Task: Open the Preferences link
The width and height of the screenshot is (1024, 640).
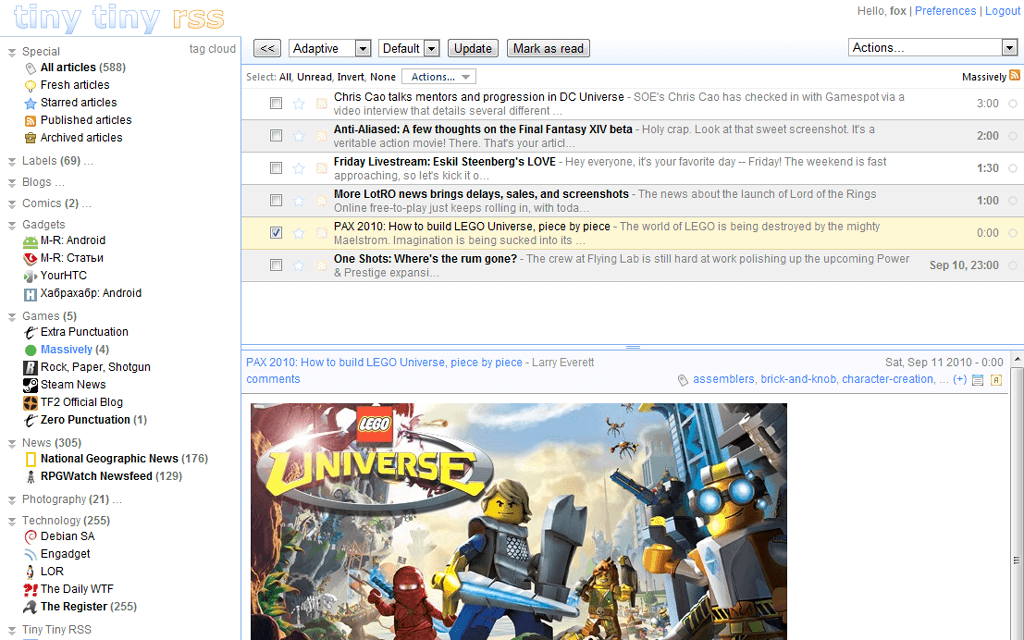Action: click(x=945, y=11)
